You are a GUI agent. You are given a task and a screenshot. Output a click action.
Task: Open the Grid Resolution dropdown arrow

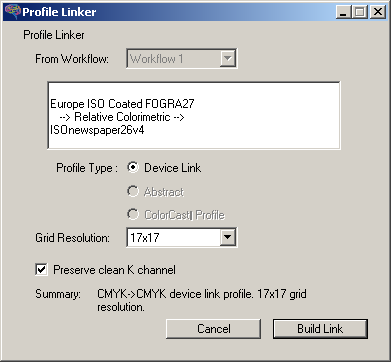click(x=228, y=238)
